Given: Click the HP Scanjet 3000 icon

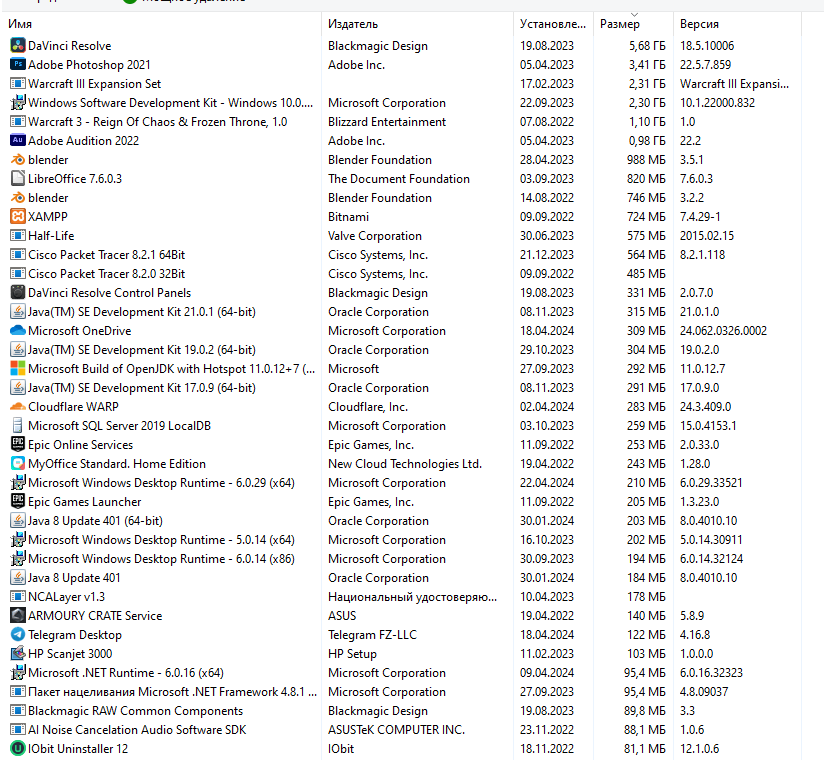Looking at the screenshot, I should [x=18, y=654].
